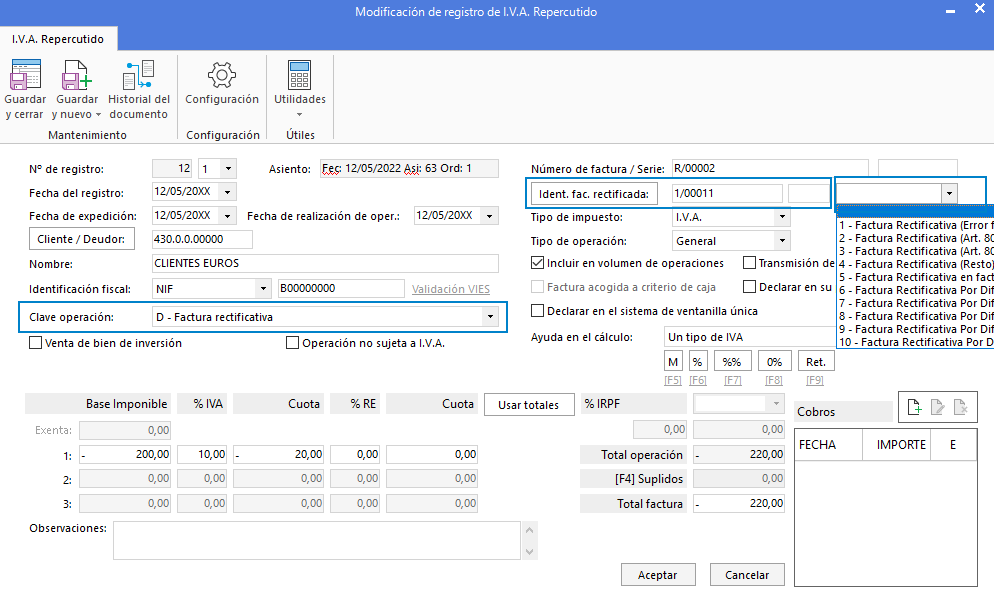Click the Observaciones text area
The height and width of the screenshot is (598, 994).
point(317,540)
